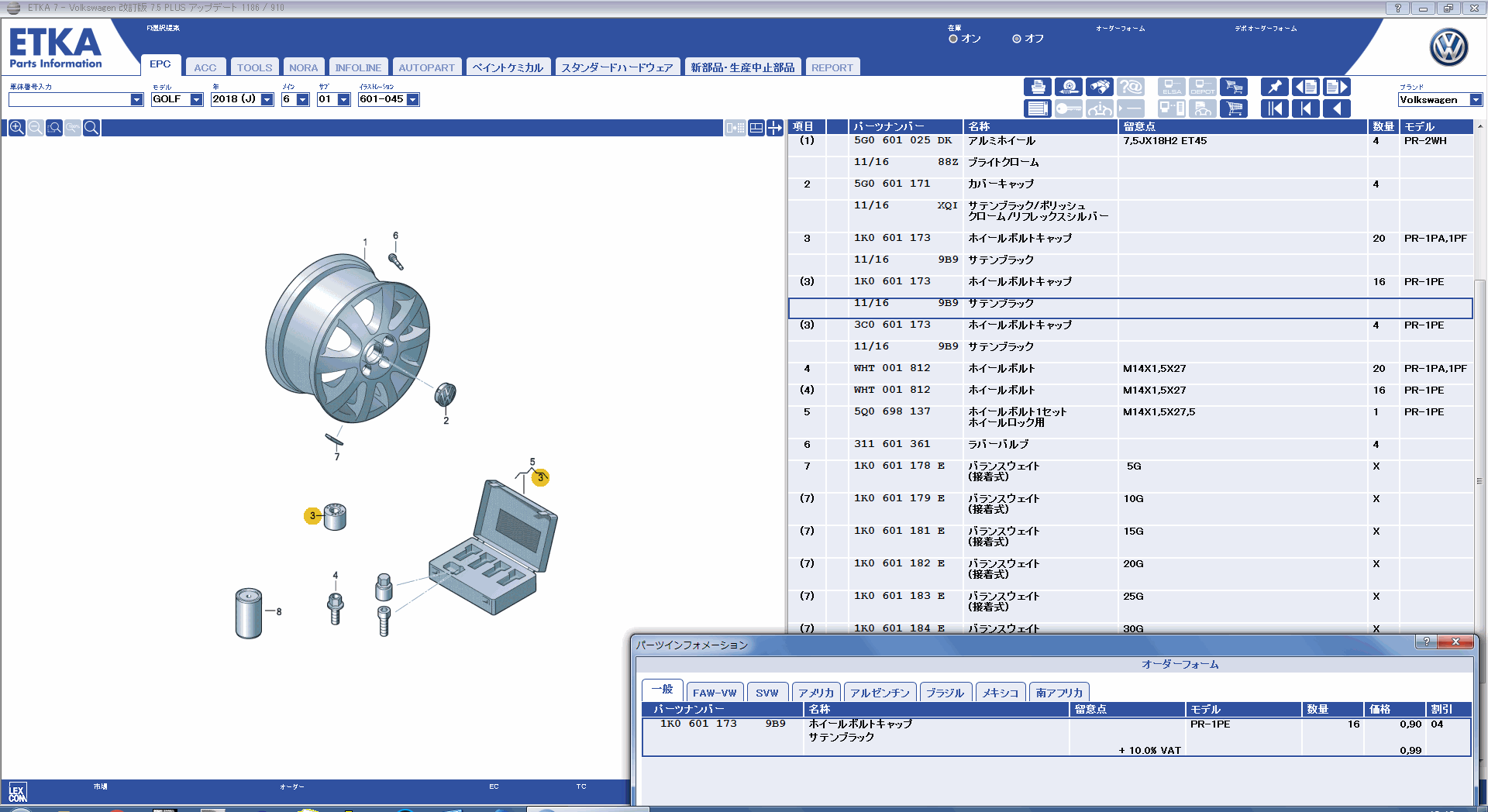
Task: Jump to first record double-bar arrow
Action: [x=1274, y=108]
